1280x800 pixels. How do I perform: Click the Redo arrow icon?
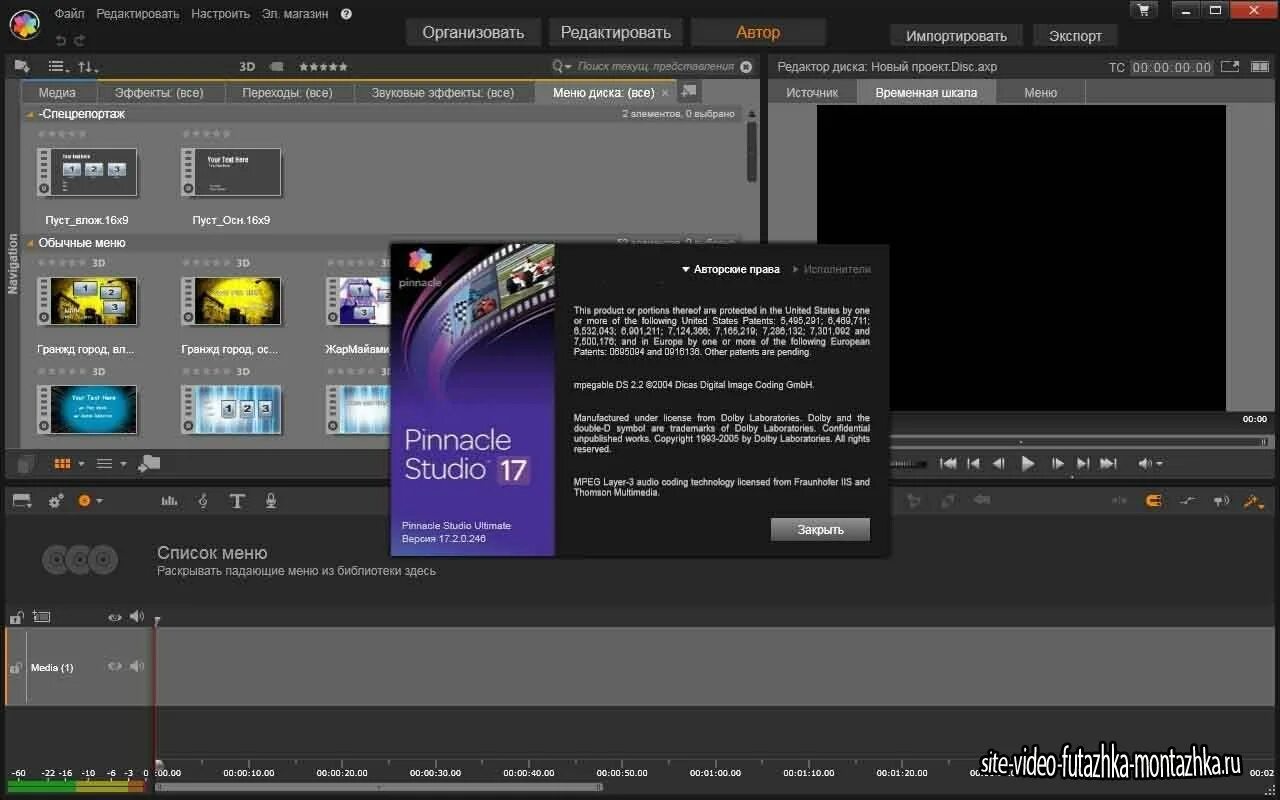pos(80,40)
